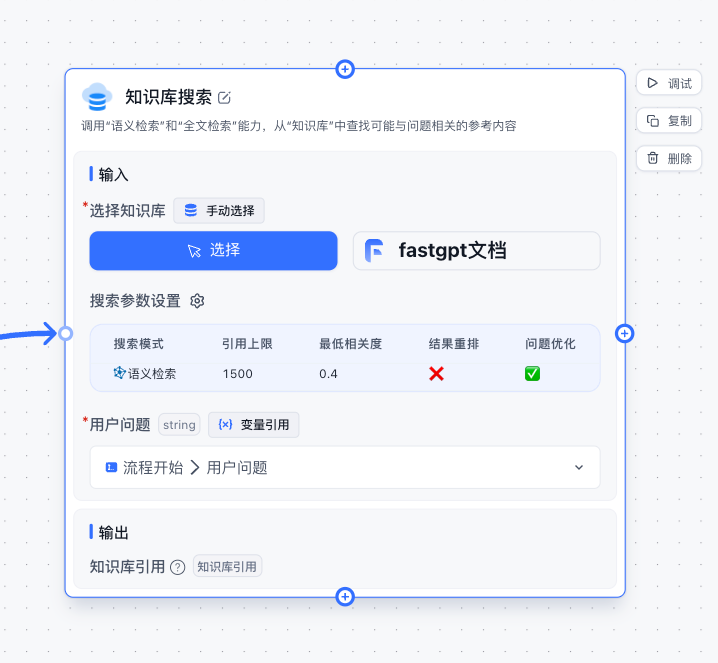Click the left input connection circle
Screen dimensions: 718x663
pyautogui.click(x=65, y=333)
